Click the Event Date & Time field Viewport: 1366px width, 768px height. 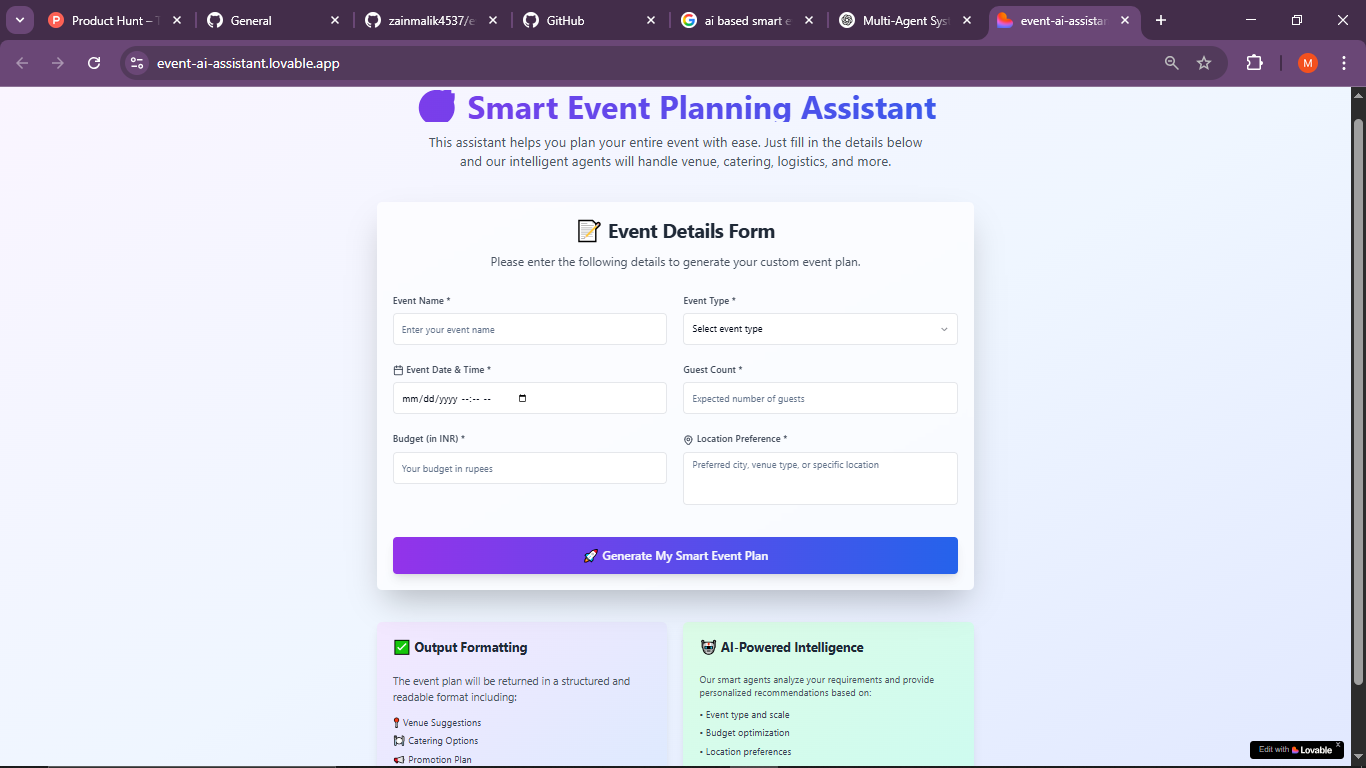coord(529,398)
